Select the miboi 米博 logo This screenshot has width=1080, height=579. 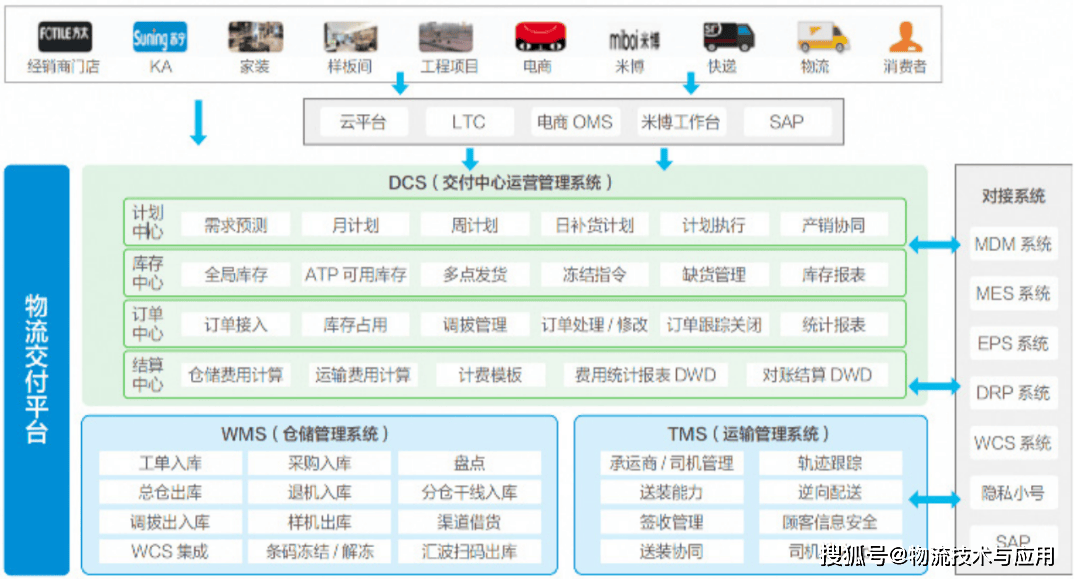click(635, 39)
